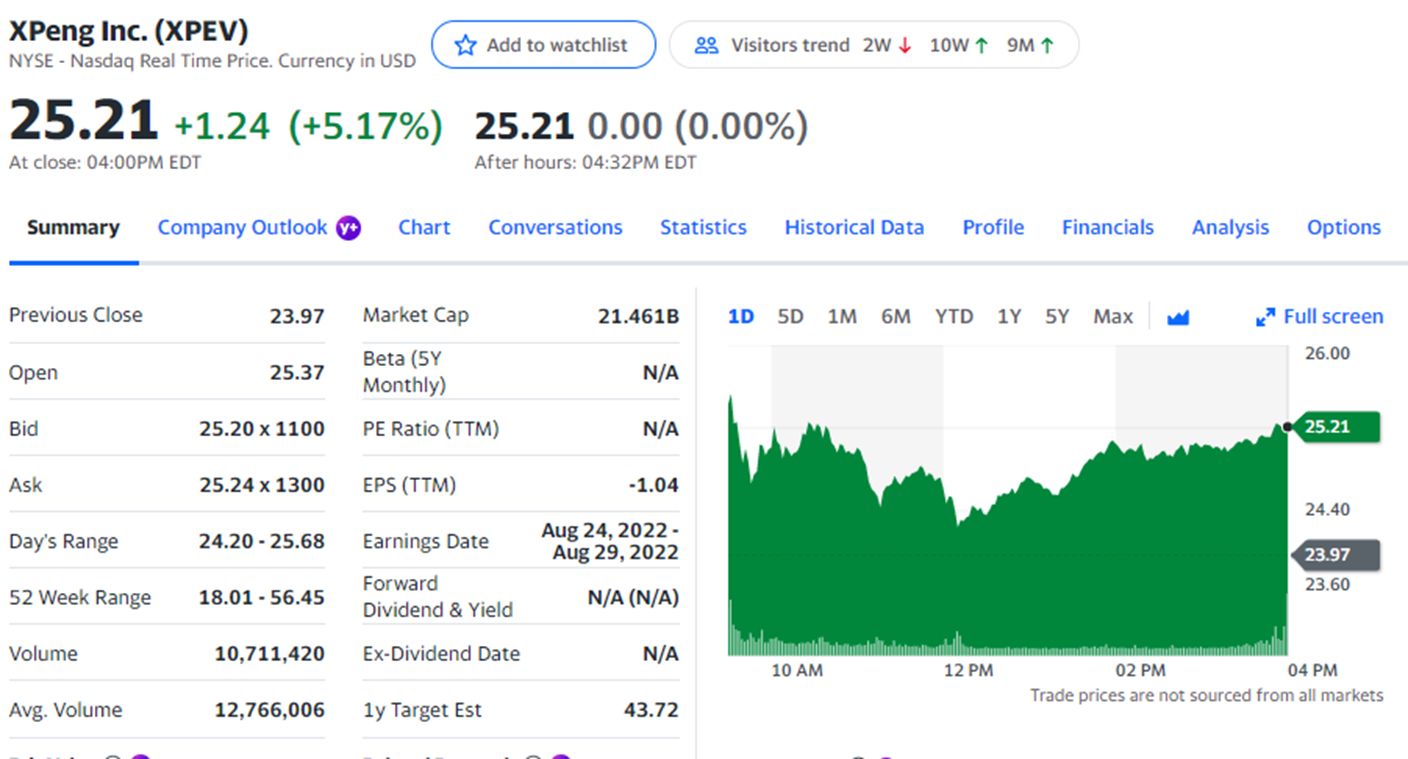Click the 52 Week Range value 18.01 - 56.45
The height and width of the screenshot is (759, 1408).
[x=262, y=597]
